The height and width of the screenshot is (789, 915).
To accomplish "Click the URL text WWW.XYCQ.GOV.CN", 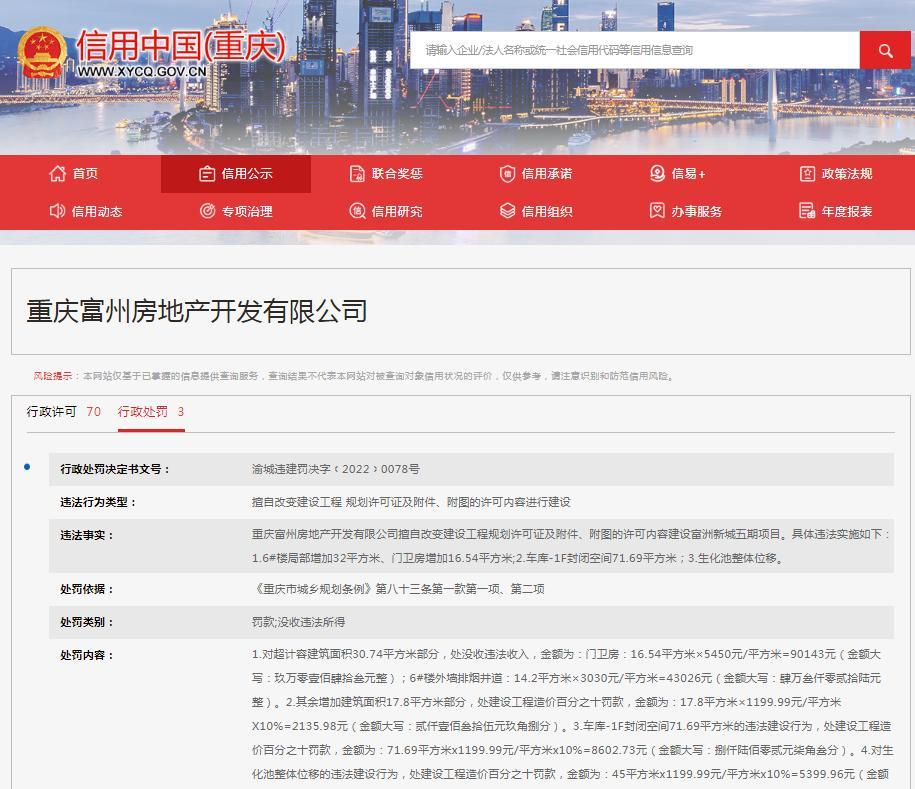I will coord(142,71).
